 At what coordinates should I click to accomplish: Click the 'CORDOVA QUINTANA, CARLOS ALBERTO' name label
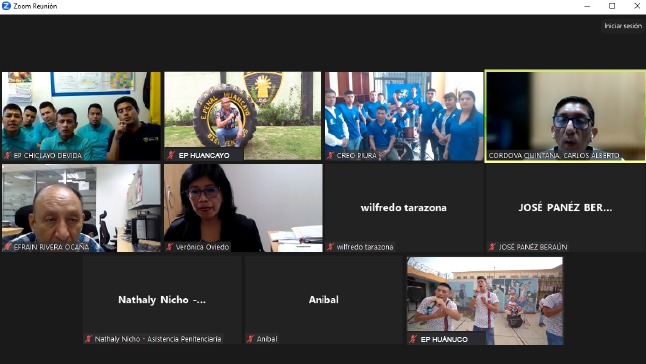(554, 155)
